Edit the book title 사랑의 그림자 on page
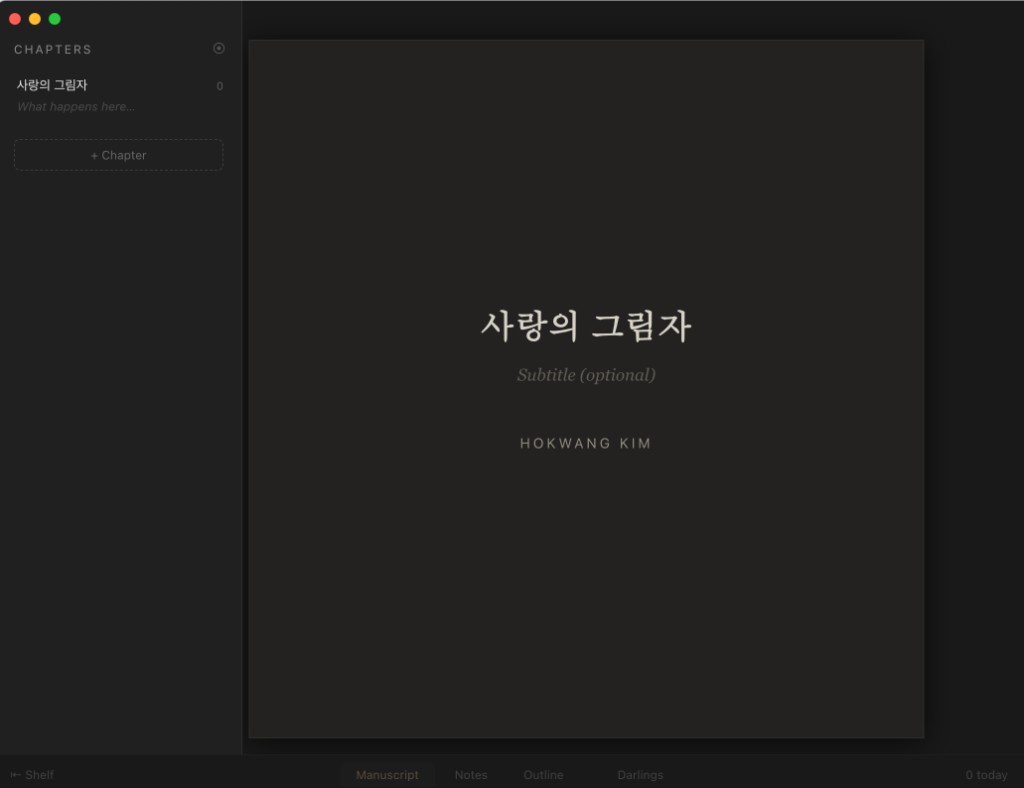This screenshot has width=1024, height=788. coord(586,325)
